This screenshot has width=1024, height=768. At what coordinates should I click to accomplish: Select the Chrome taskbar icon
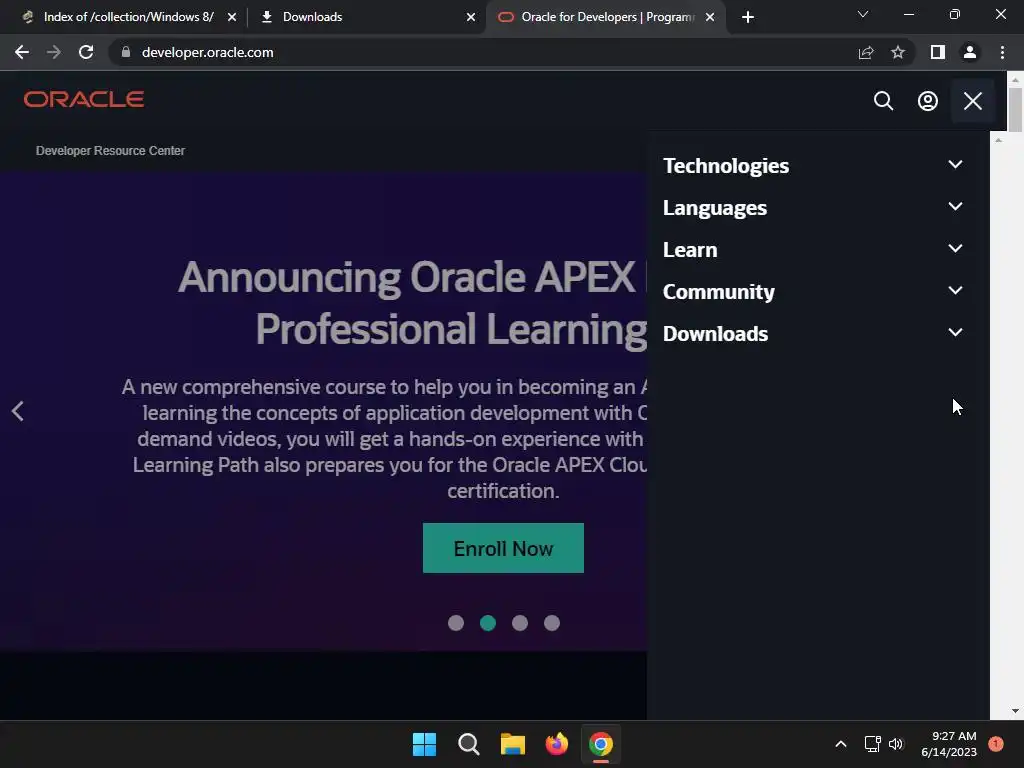click(601, 744)
